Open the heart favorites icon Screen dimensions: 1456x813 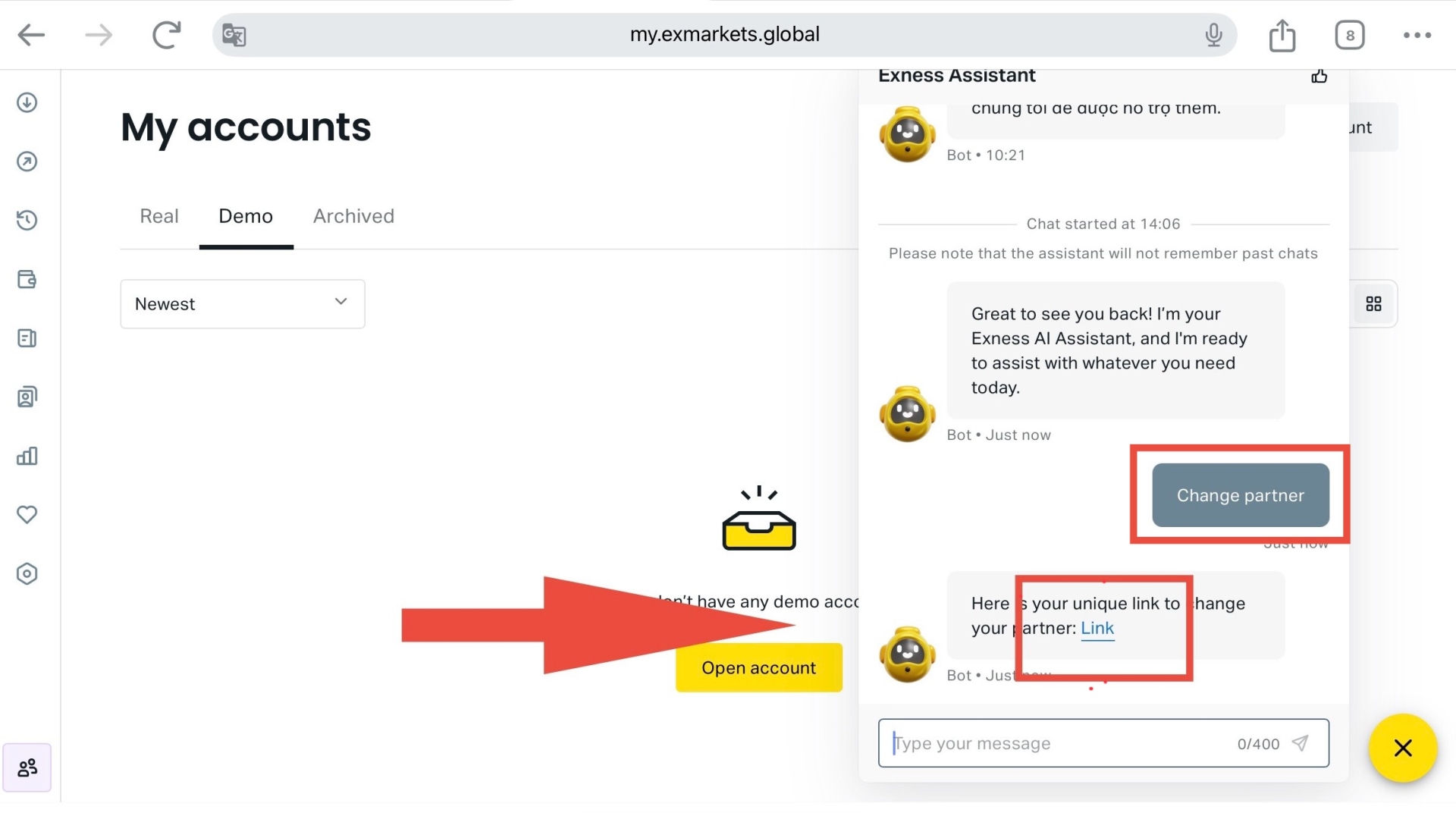[x=27, y=515]
